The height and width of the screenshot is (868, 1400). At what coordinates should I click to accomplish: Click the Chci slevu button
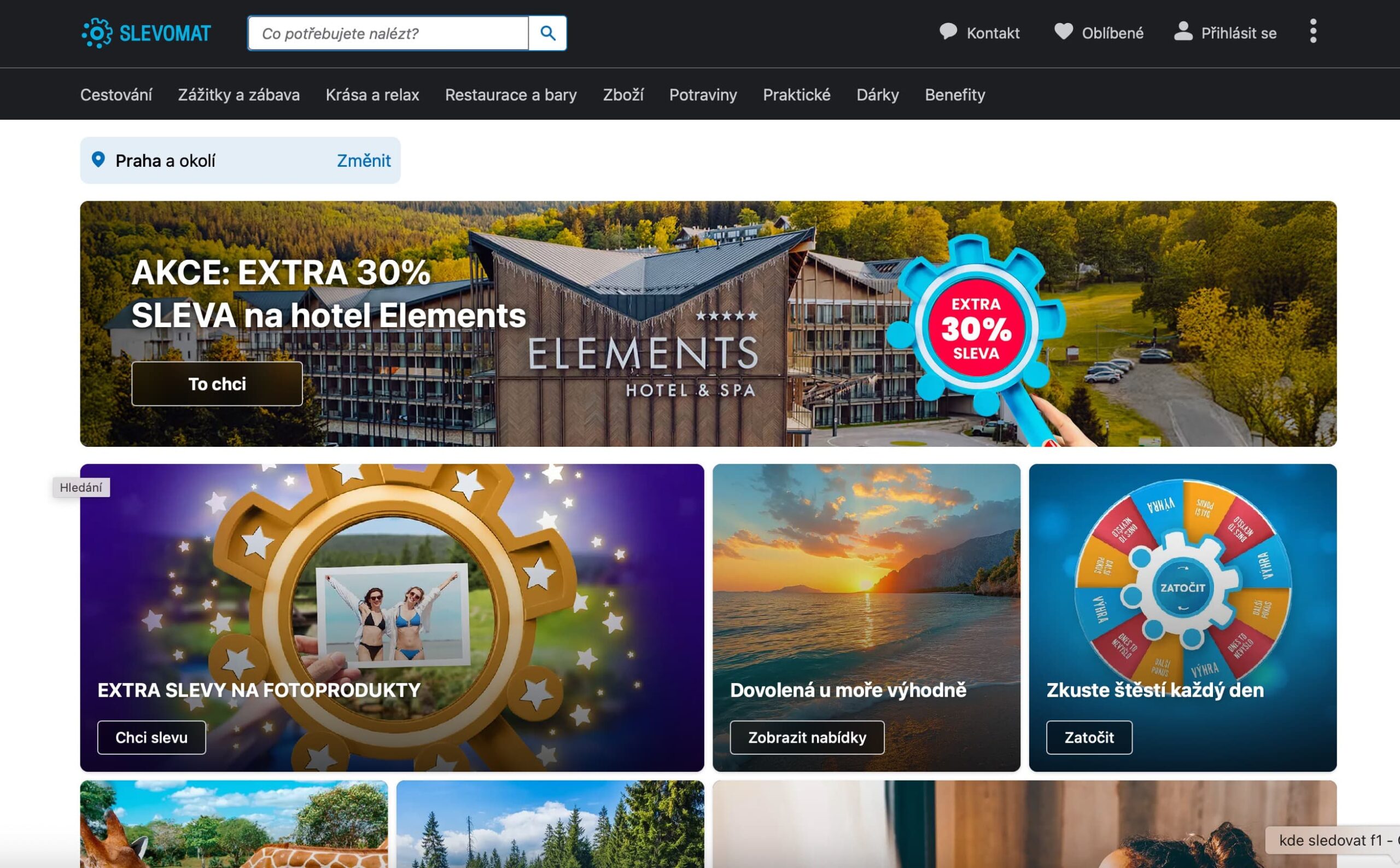(151, 737)
